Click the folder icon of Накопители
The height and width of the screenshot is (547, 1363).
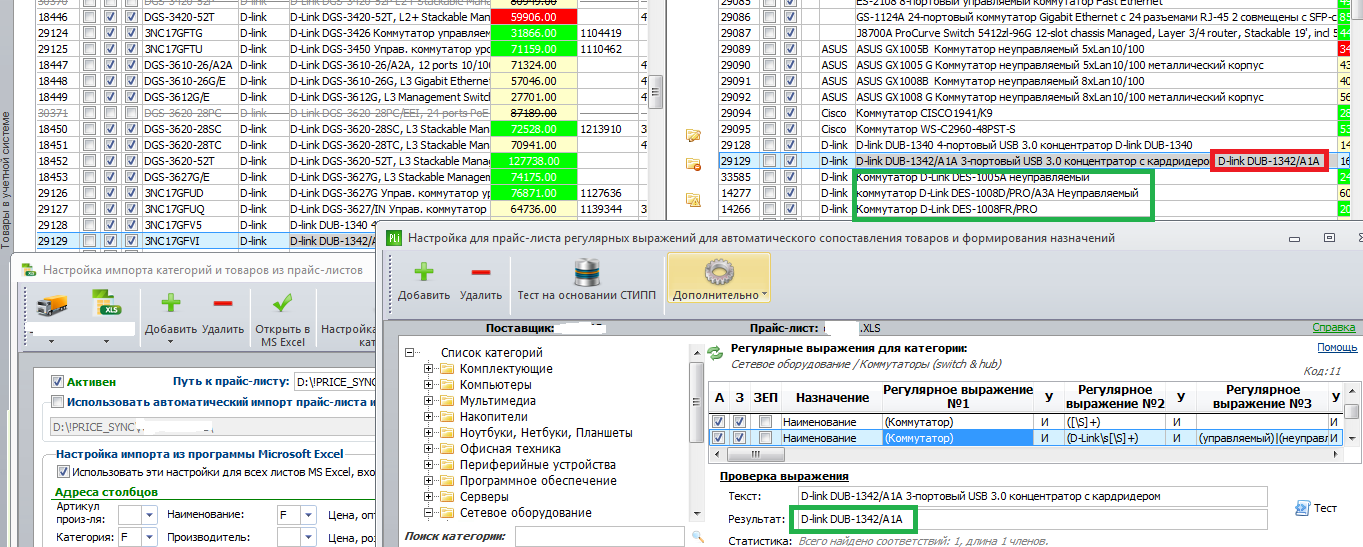(447, 417)
